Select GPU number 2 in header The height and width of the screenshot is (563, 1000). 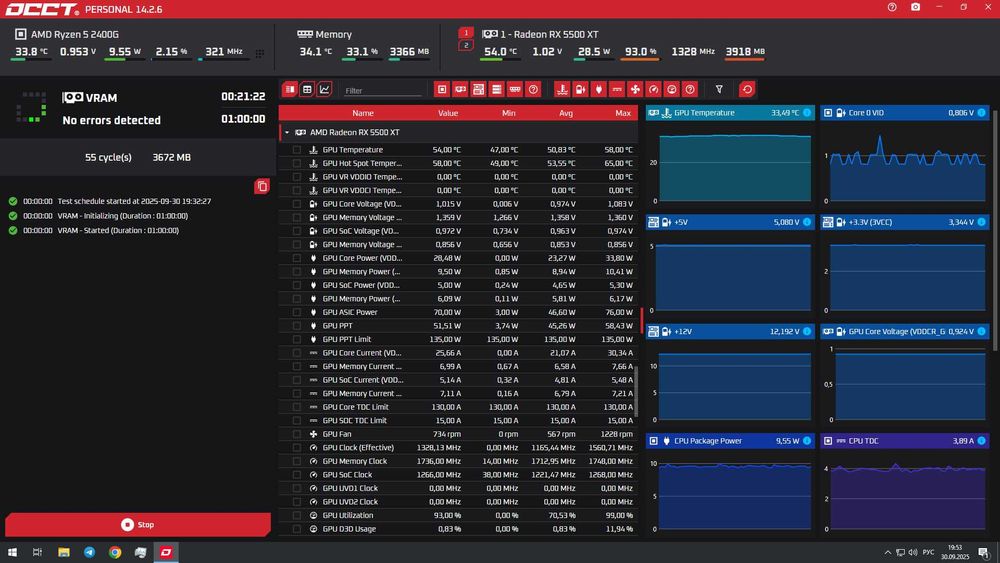466,45
